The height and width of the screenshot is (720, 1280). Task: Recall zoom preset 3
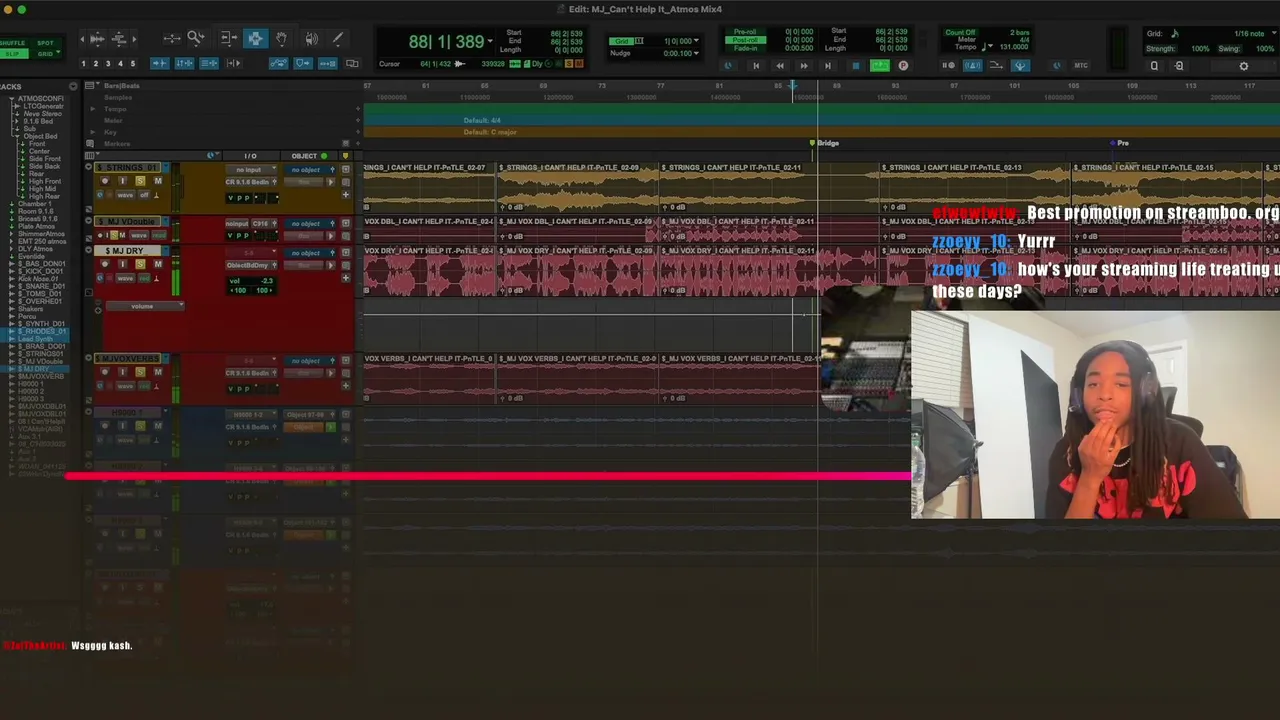[109, 64]
